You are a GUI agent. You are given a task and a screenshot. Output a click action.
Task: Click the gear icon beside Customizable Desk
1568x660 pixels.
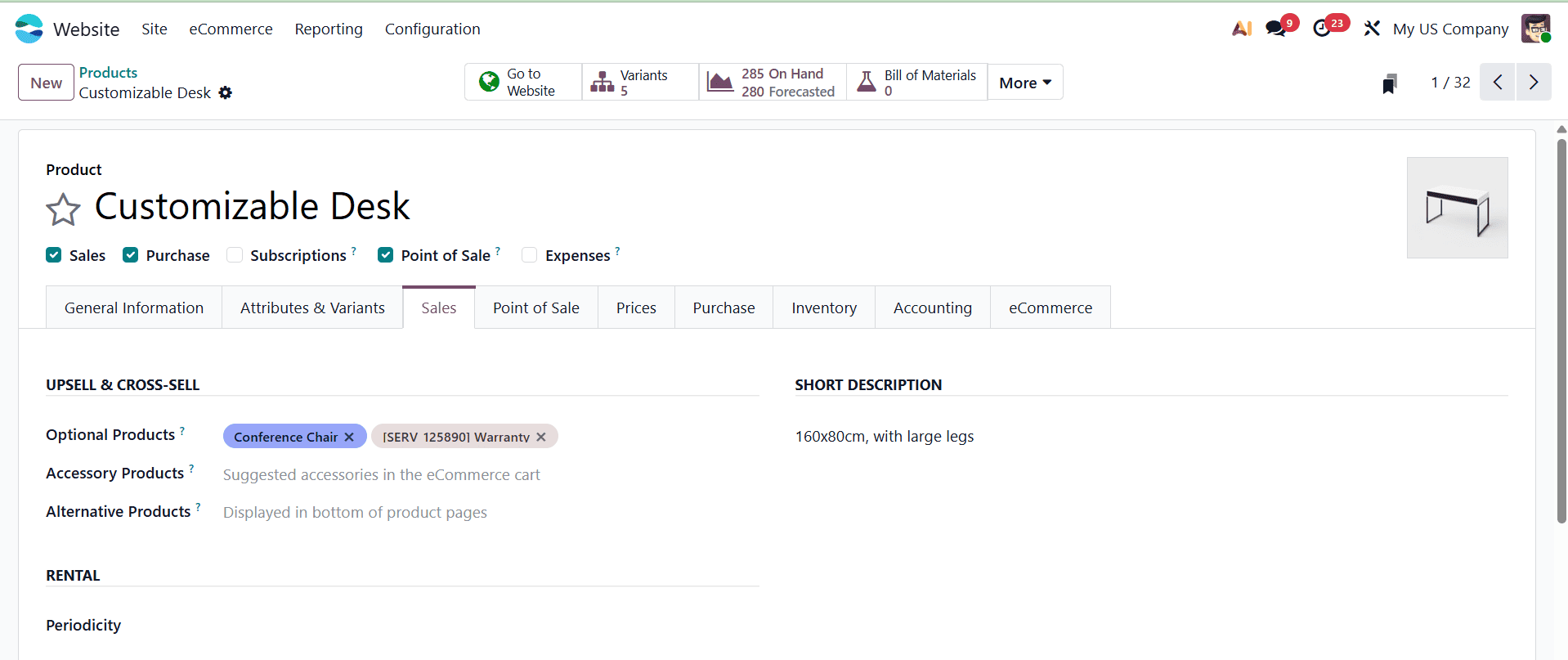226,93
